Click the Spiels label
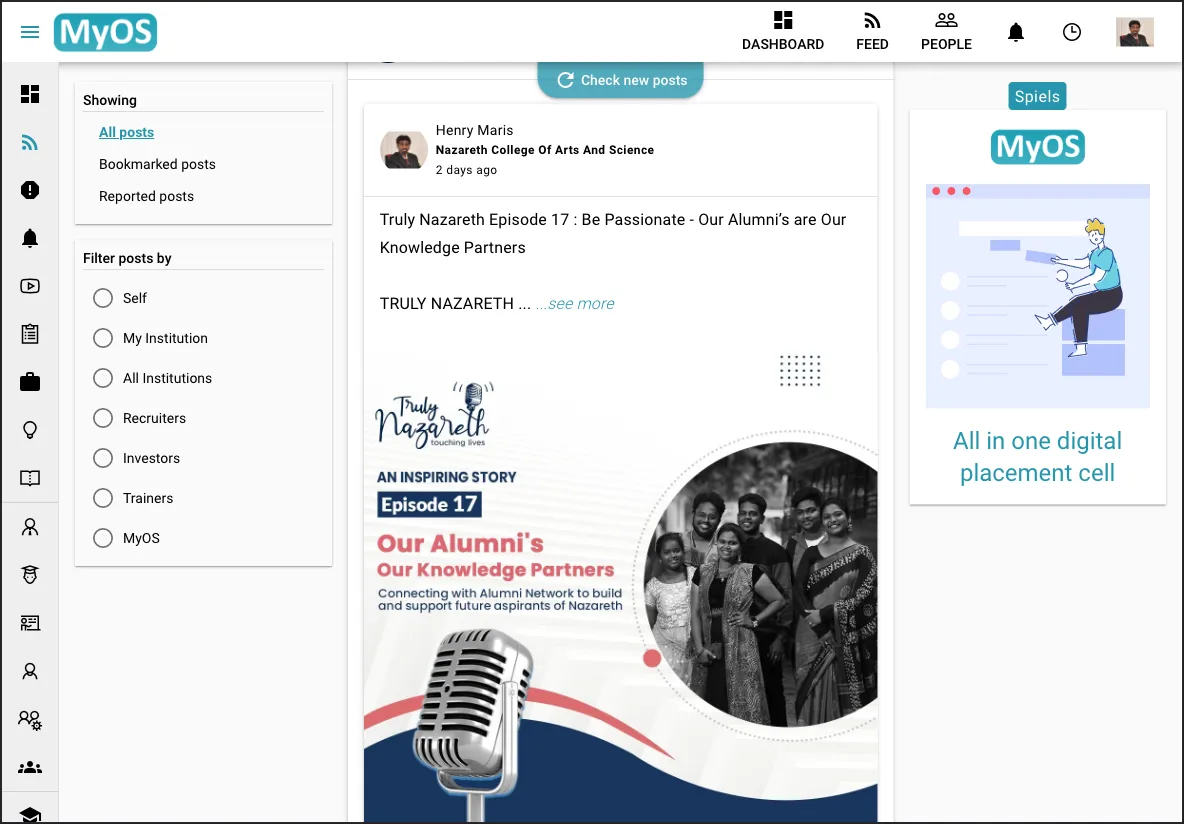The width and height of the screenshot is (1184, 824). (x=1037, y=96)
